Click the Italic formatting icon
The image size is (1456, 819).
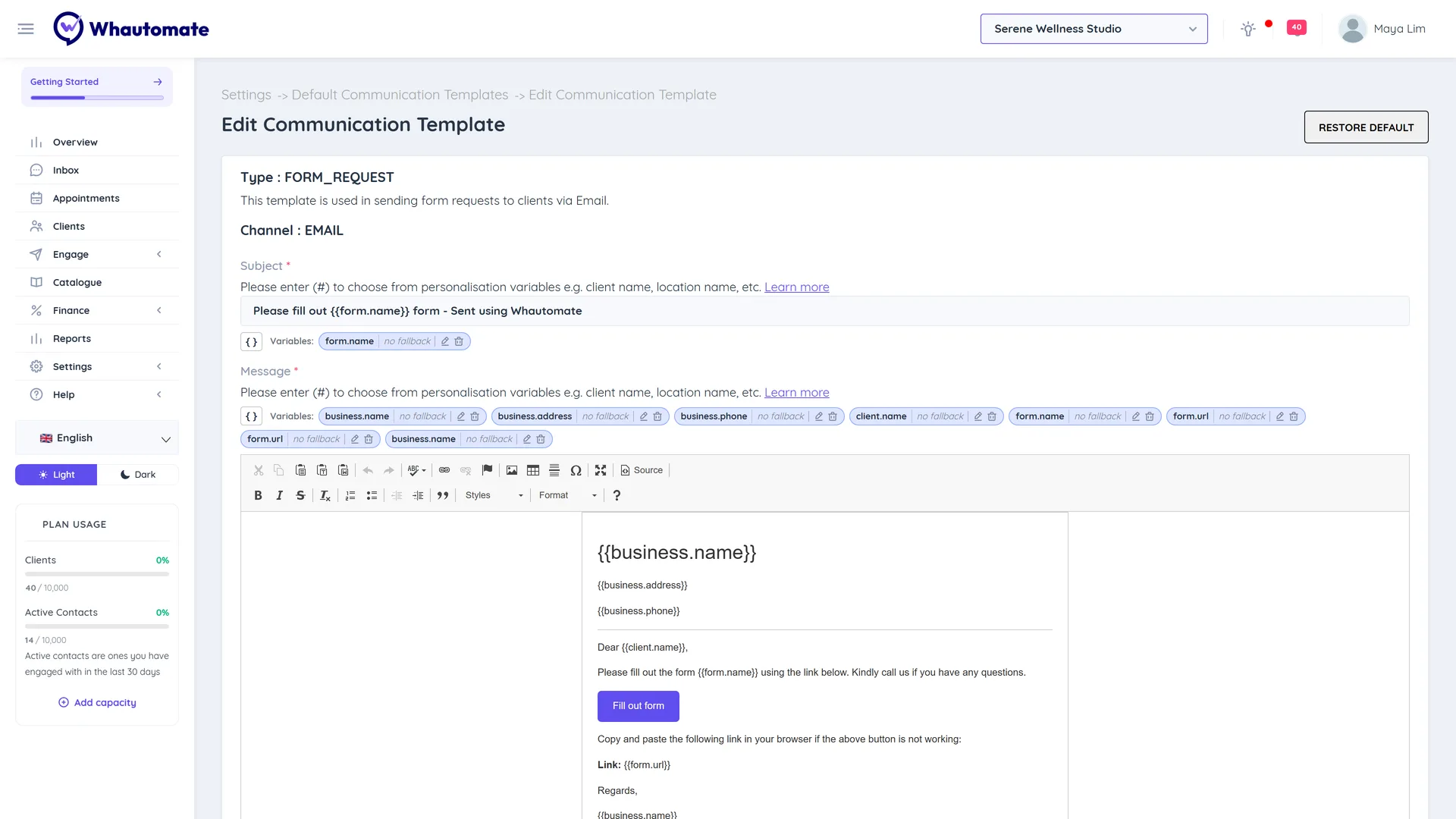279,495
